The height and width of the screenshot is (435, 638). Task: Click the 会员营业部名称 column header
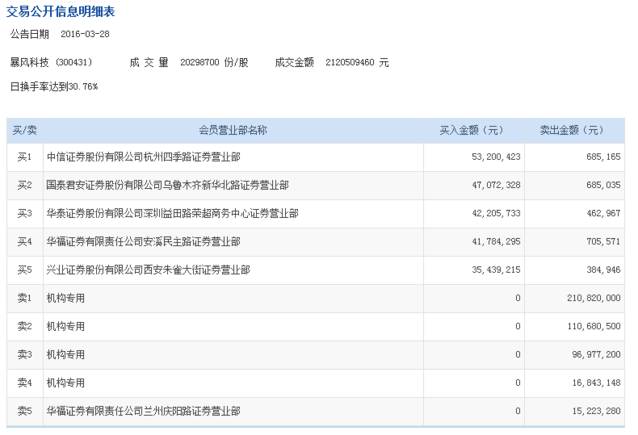click(x=233, y=130)
